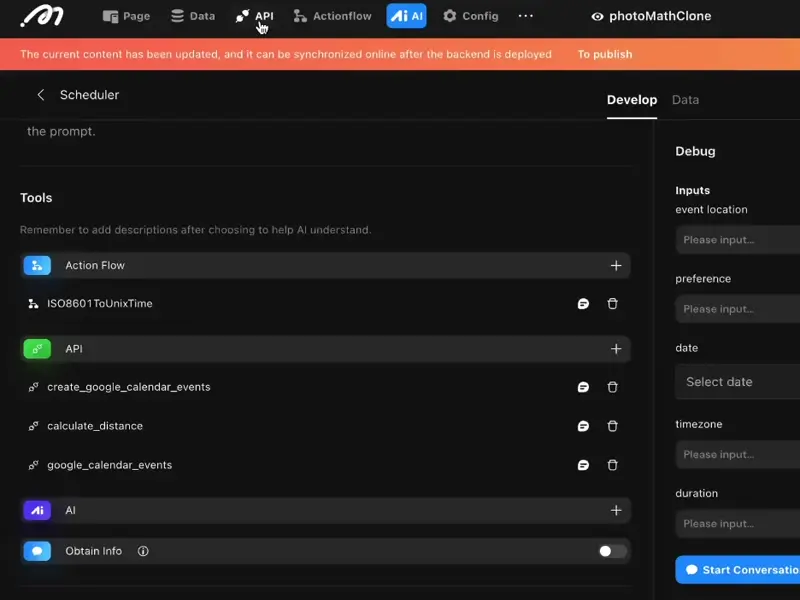
Task: Add a new AI tool
Action: coord(616,510)
